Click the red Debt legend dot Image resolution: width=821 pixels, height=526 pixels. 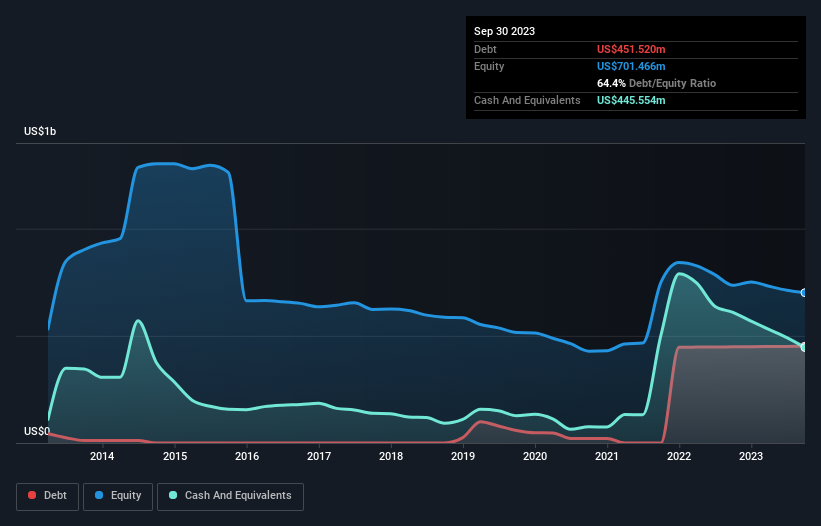coord(32,495)
